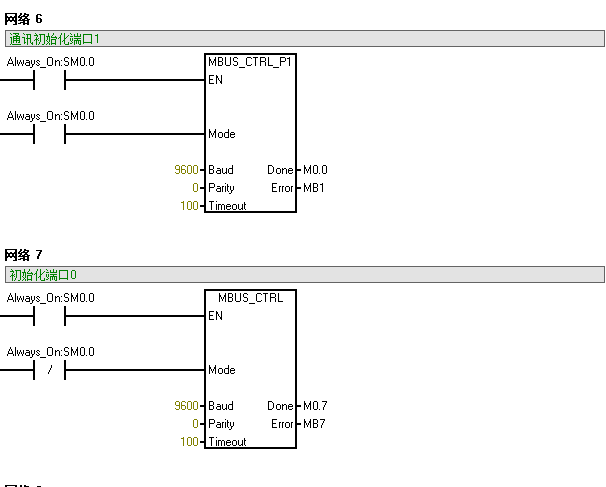Screen dimensions: 606x487
Task: Select the 网络 7 heading
Action: click(x=23, y=255)
